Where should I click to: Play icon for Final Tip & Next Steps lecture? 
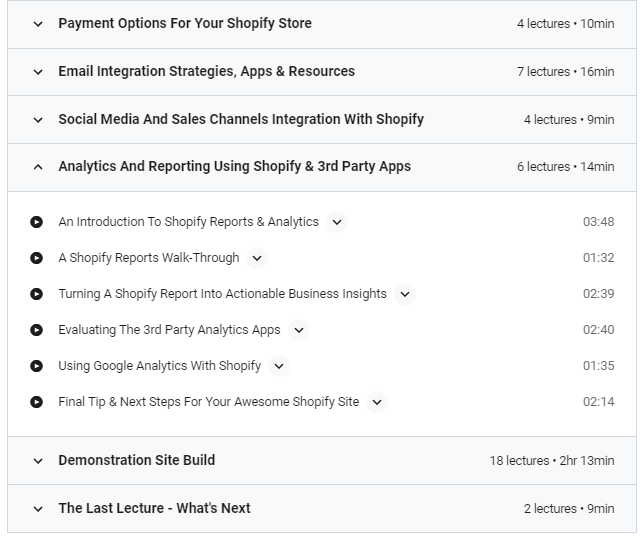(37, 402)
